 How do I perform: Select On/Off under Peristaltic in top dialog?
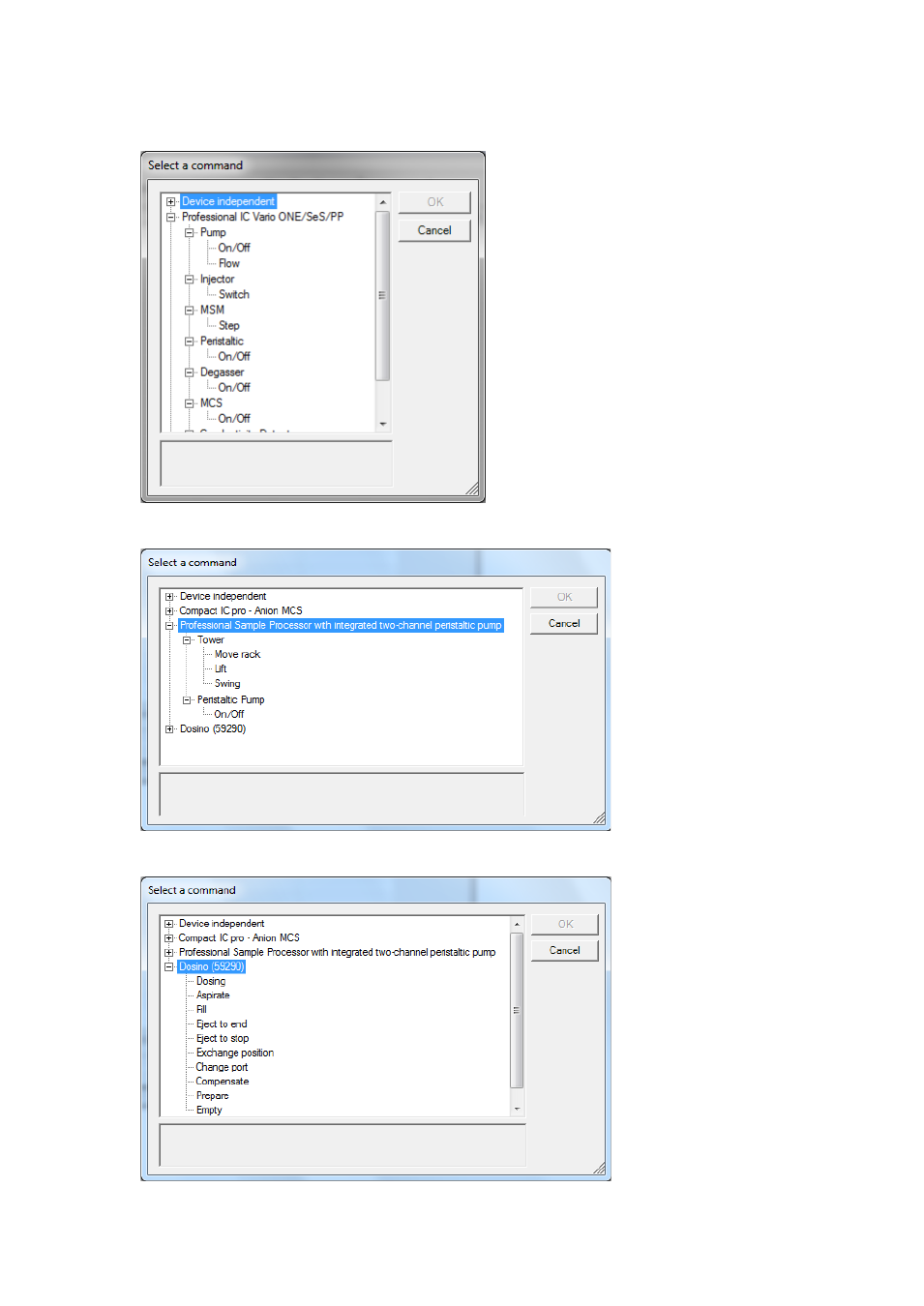234,357
